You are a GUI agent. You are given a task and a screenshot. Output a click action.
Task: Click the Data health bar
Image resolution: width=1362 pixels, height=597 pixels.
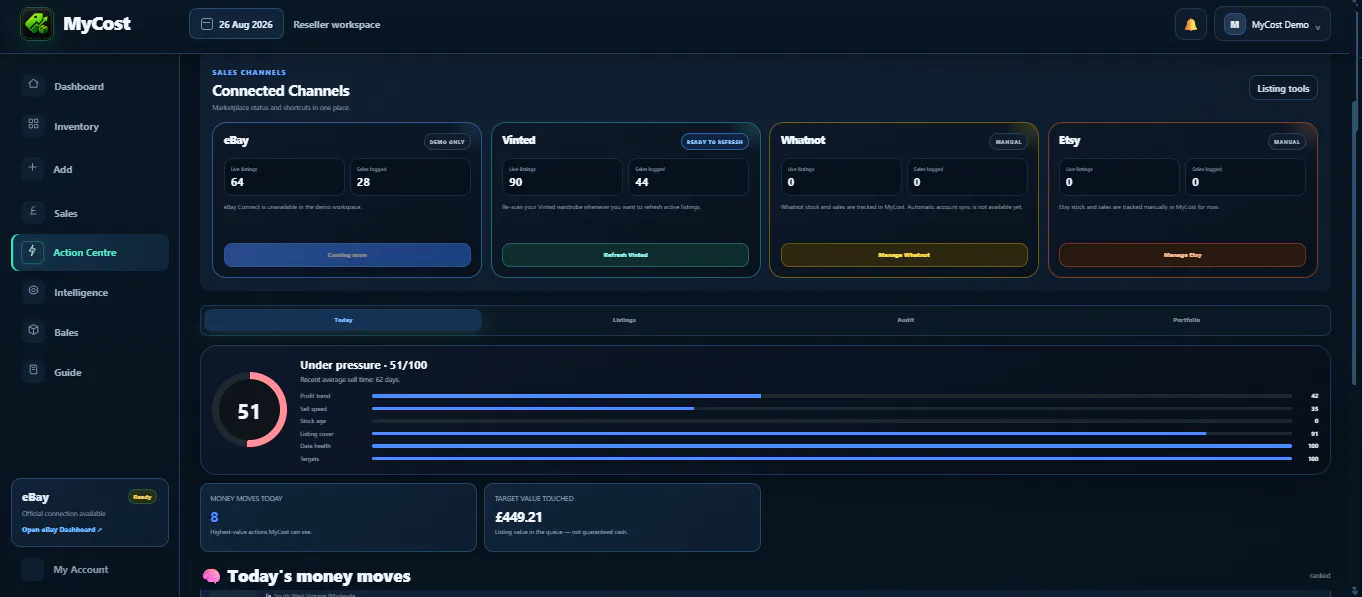click(831, 446)
